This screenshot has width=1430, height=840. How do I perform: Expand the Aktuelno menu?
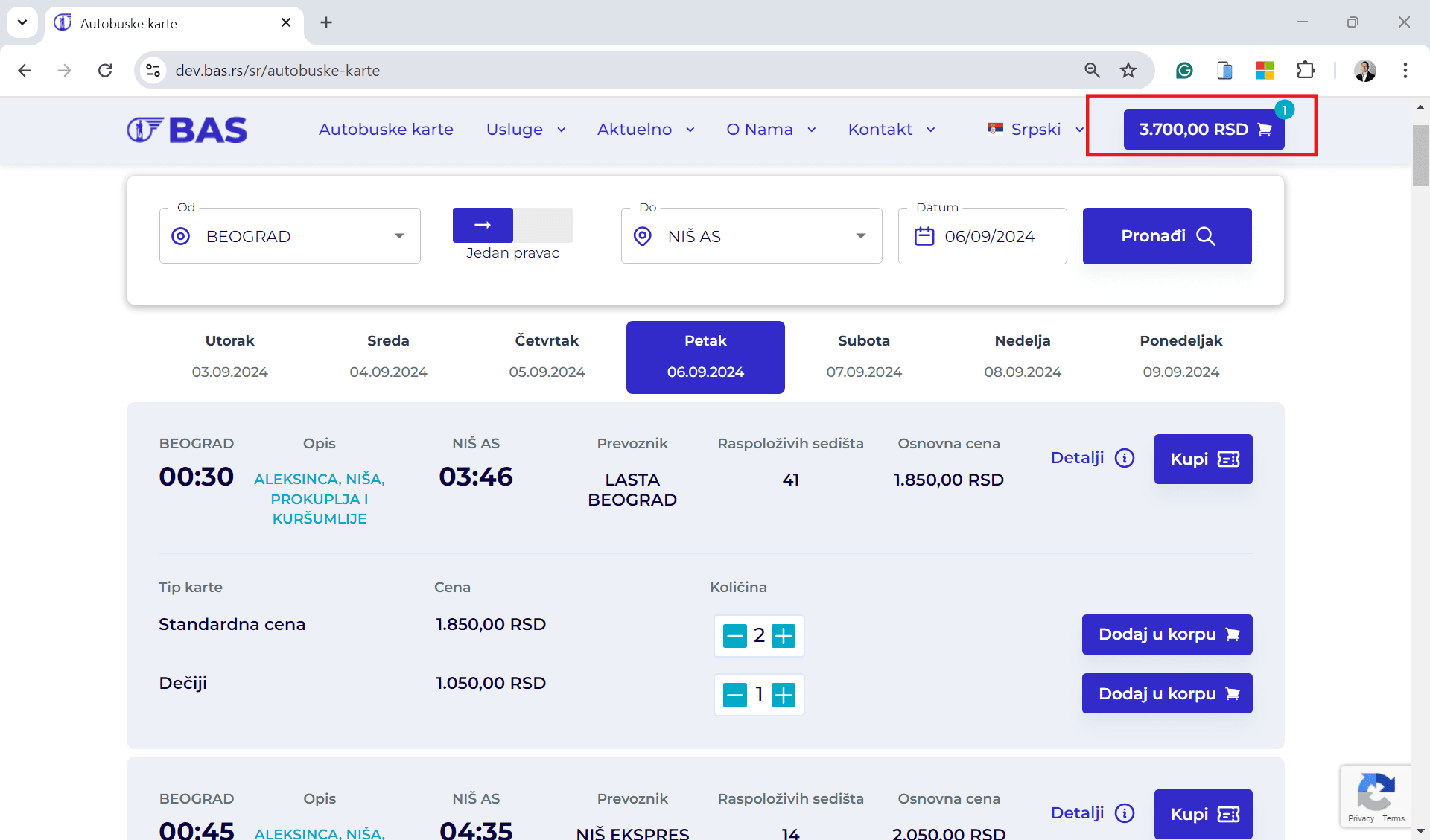tap(646, 130)
